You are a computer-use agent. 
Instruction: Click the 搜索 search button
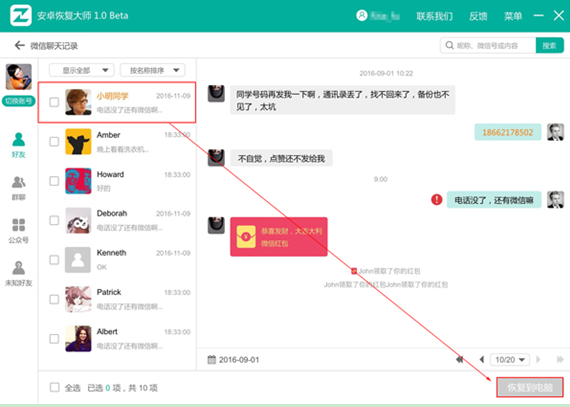(549, 45)
